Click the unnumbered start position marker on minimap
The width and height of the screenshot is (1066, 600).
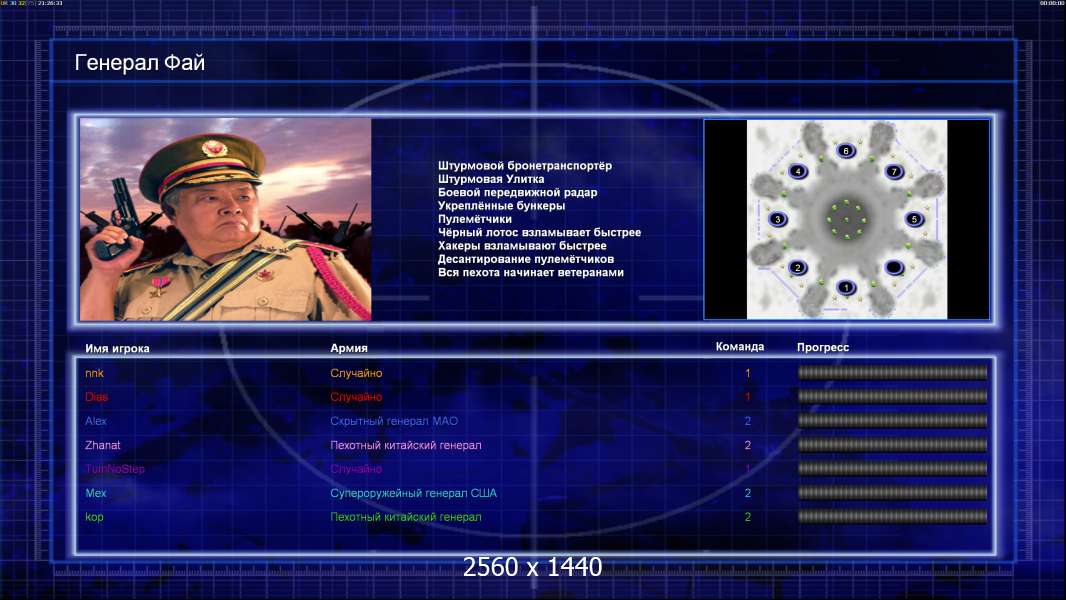point(895,267)
